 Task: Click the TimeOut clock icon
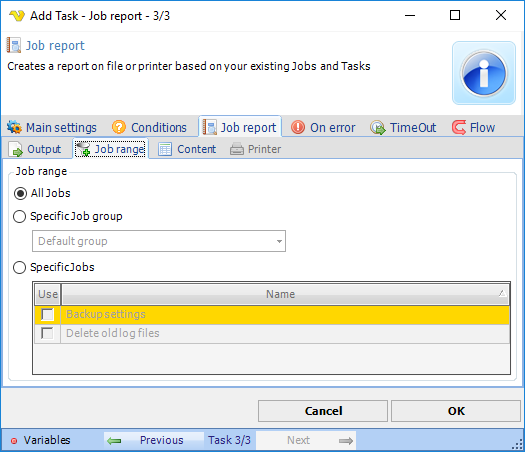coord(378,128)
